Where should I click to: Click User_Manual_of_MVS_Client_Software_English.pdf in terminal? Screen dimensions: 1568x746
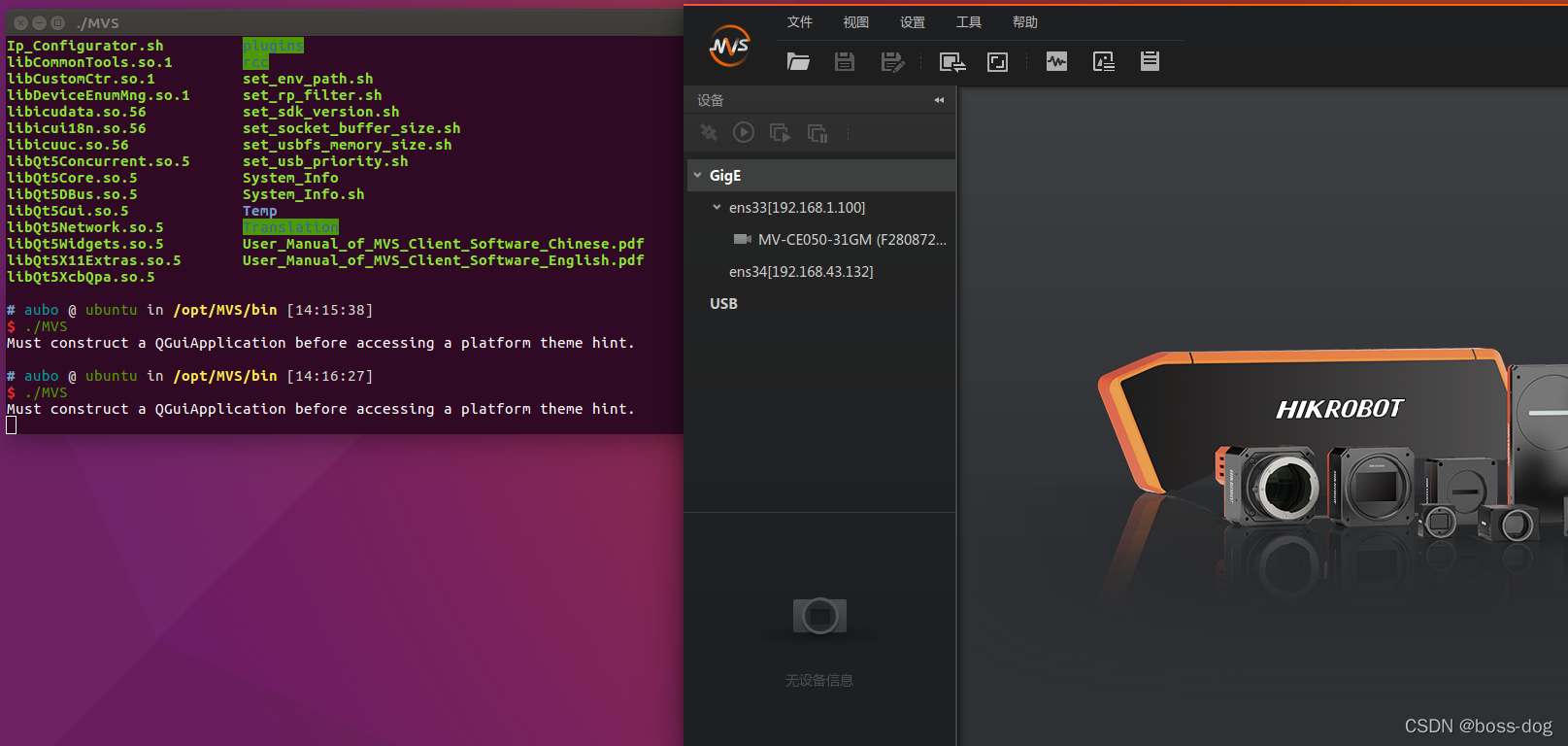(444, 260)
